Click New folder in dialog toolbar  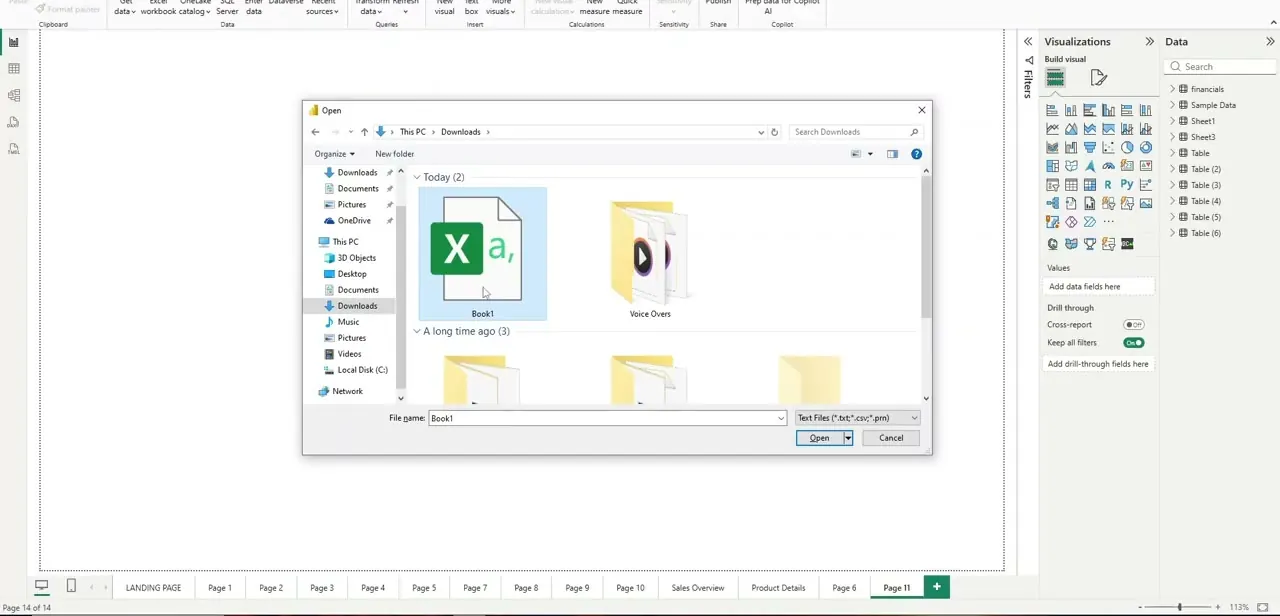394,154
